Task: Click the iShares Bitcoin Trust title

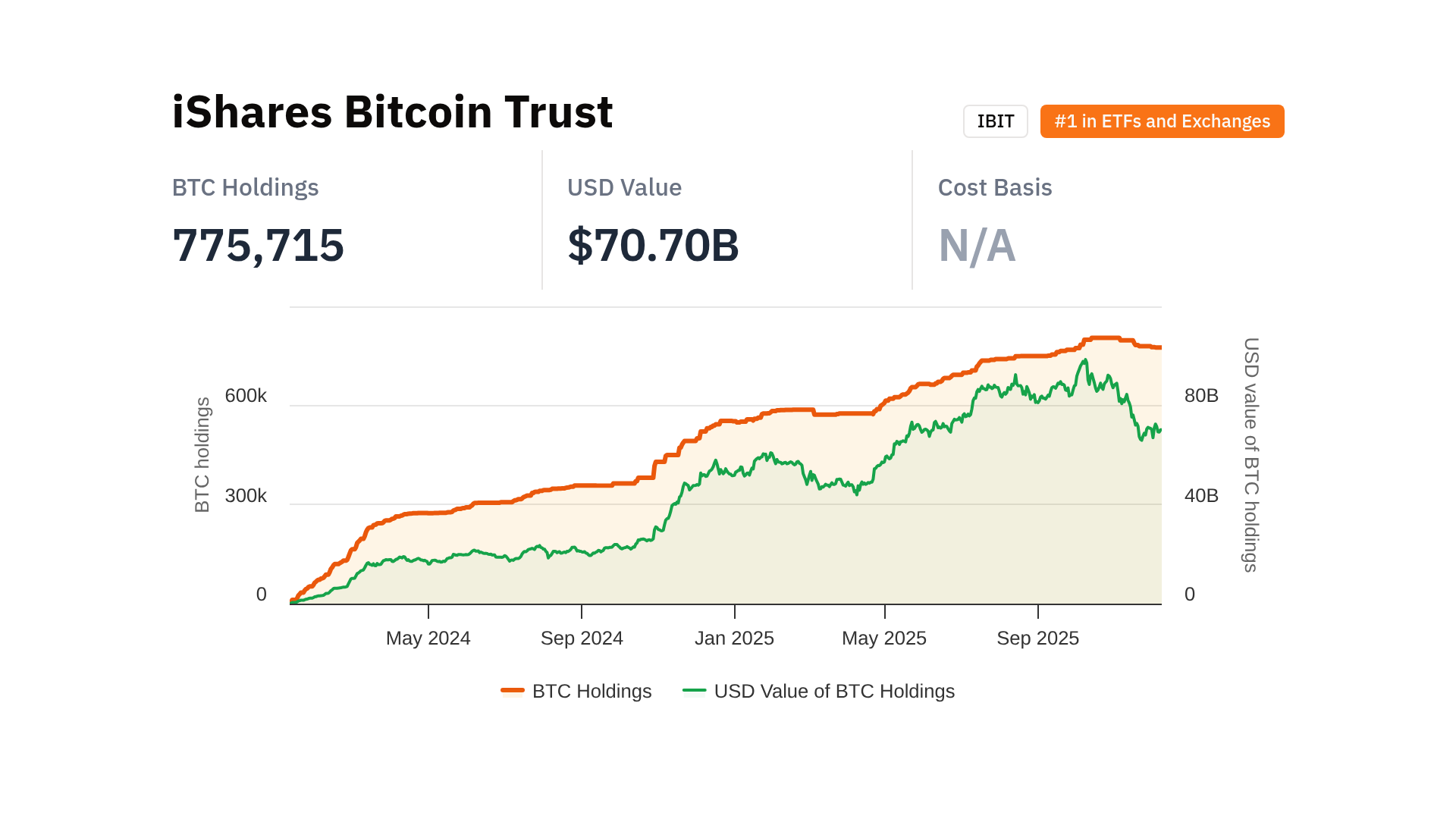Action: [x=392, y=111]
